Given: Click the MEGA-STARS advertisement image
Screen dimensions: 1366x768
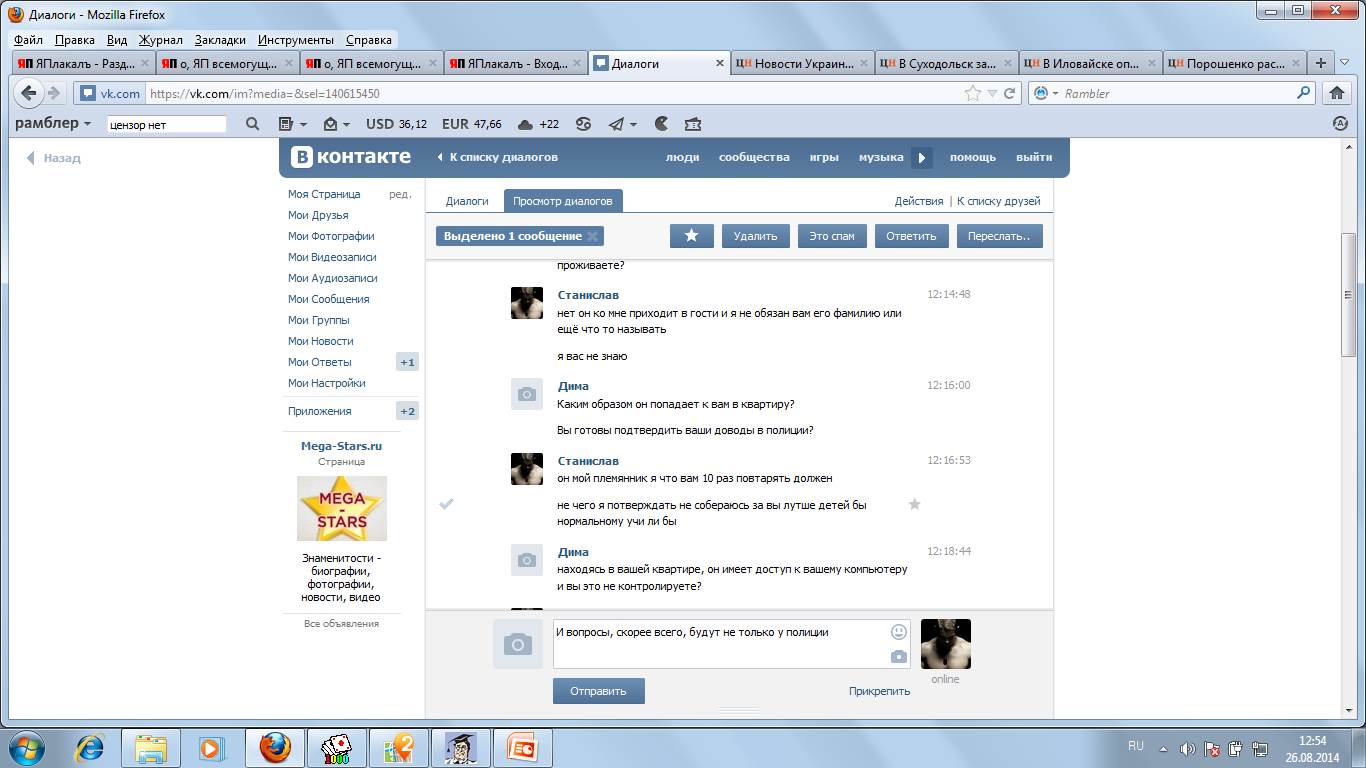Looking at the screenshot, I should 342,509.
